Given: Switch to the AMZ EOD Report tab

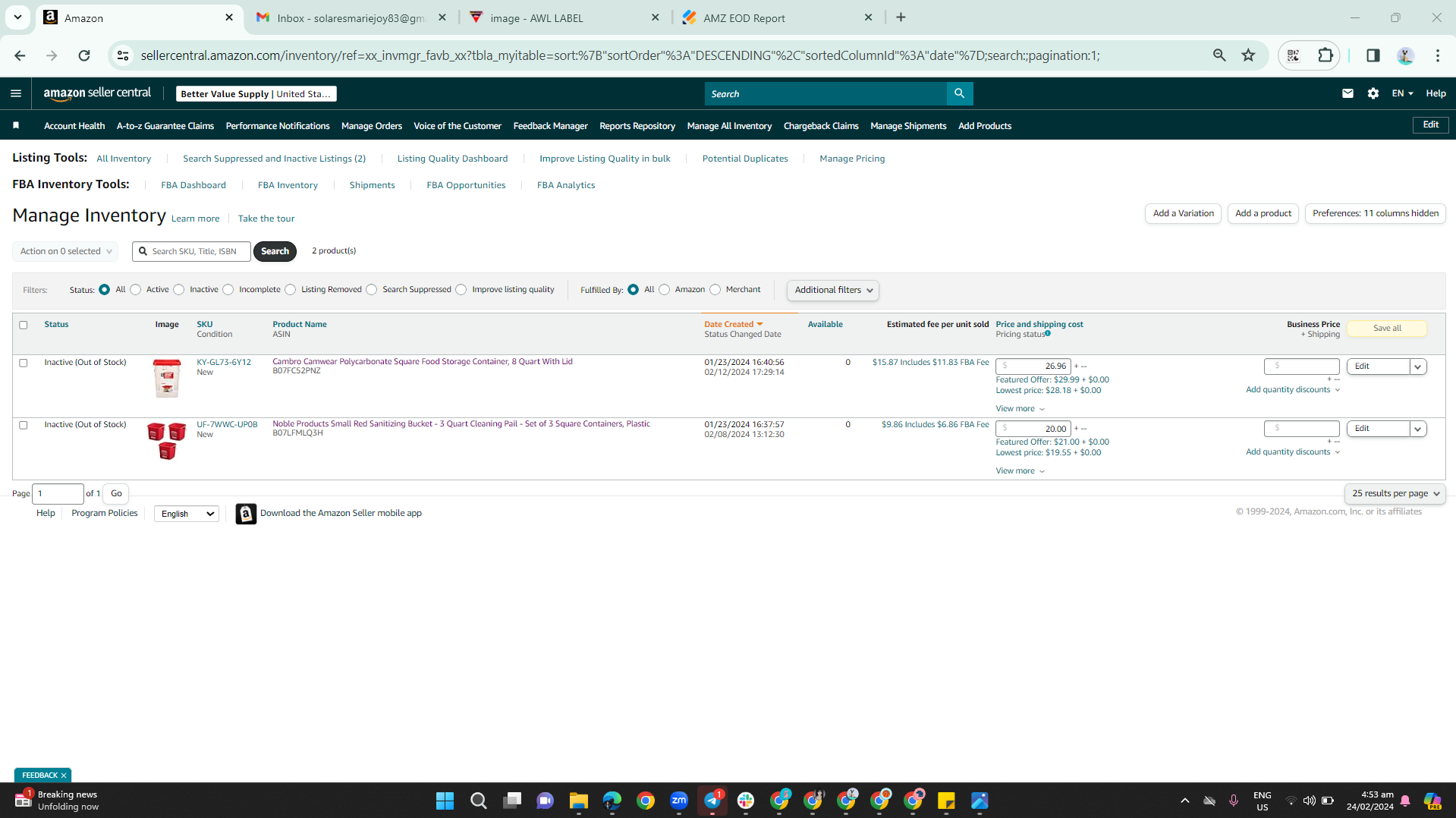Looking at the screenshot, I should coord(778,17).
